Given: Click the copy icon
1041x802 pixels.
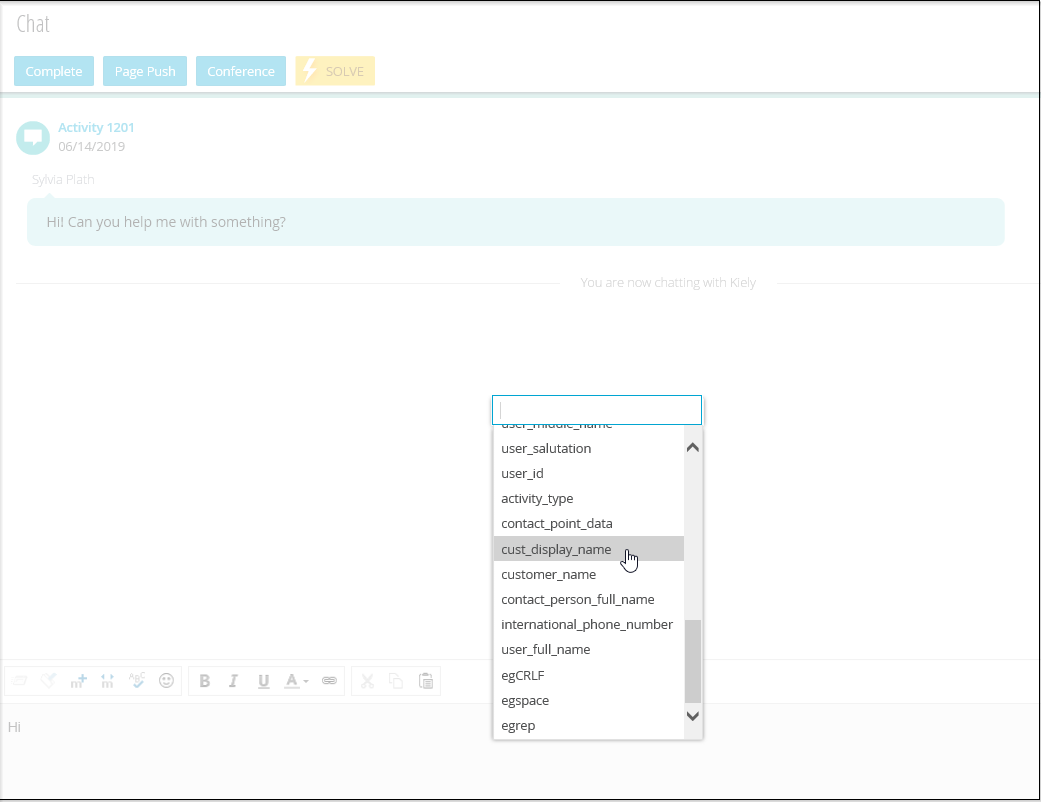Looking at the screenshot, I should [x=396, y=681].
